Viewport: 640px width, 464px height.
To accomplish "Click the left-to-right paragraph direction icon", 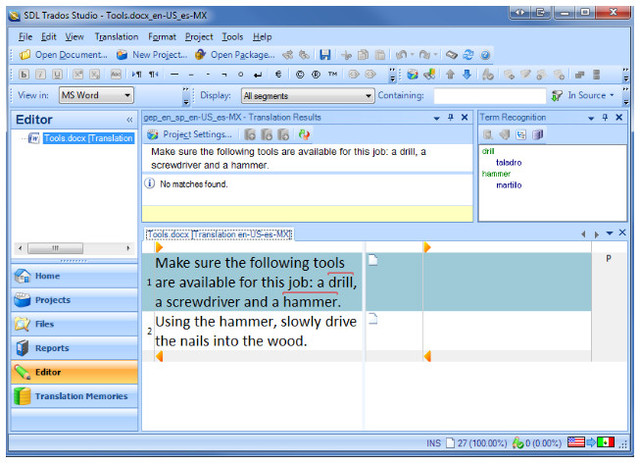I will coord(136,74).
